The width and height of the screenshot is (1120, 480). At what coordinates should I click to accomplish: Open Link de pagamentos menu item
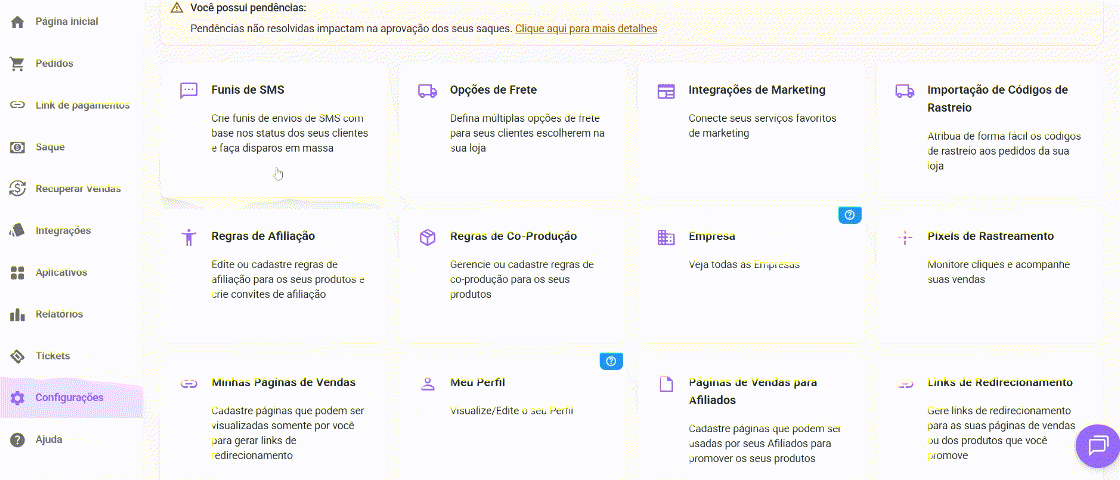point(82,105)
